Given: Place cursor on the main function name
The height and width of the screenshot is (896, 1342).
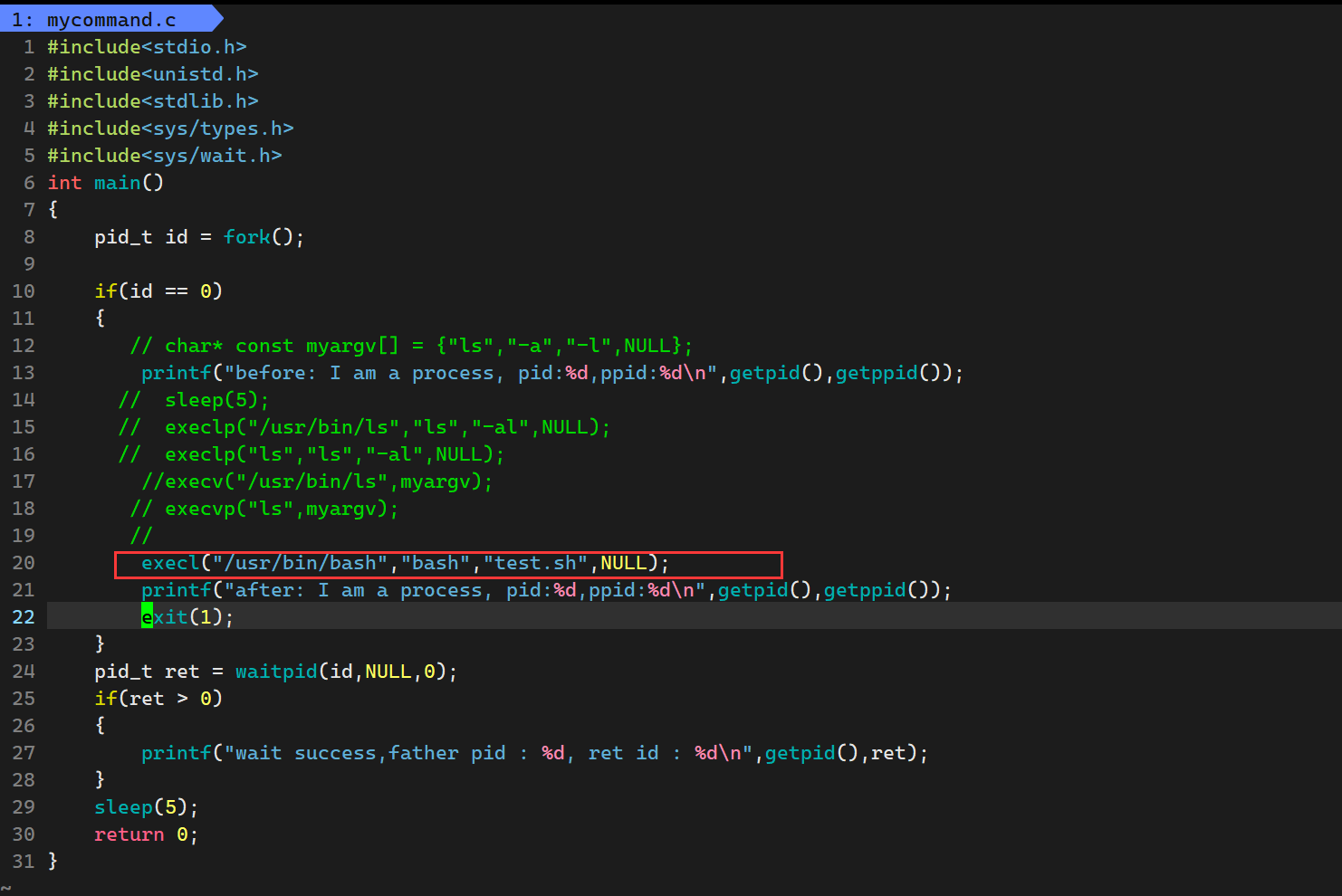Looking at the screenshot, I should click(118, 183).
